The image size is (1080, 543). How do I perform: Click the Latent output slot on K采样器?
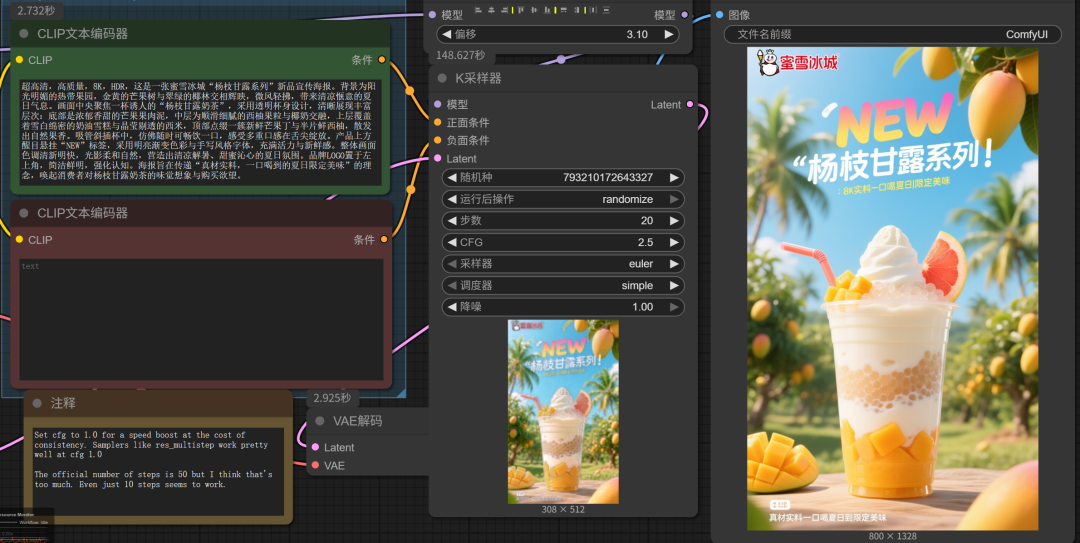pyautogui.click(x=689, y=104)
